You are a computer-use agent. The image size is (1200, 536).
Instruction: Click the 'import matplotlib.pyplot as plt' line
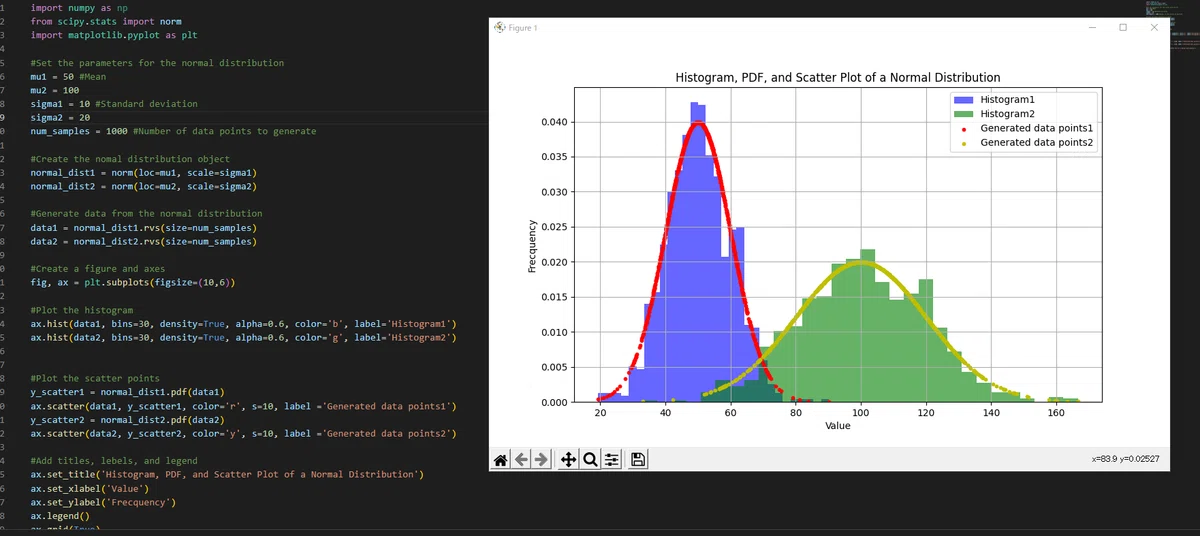coord(114,34)
